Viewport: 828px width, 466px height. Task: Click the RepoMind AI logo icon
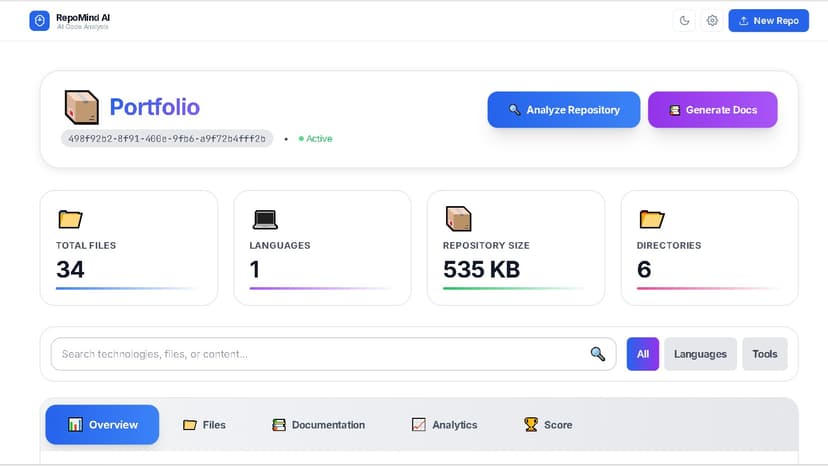pos(39,21)
